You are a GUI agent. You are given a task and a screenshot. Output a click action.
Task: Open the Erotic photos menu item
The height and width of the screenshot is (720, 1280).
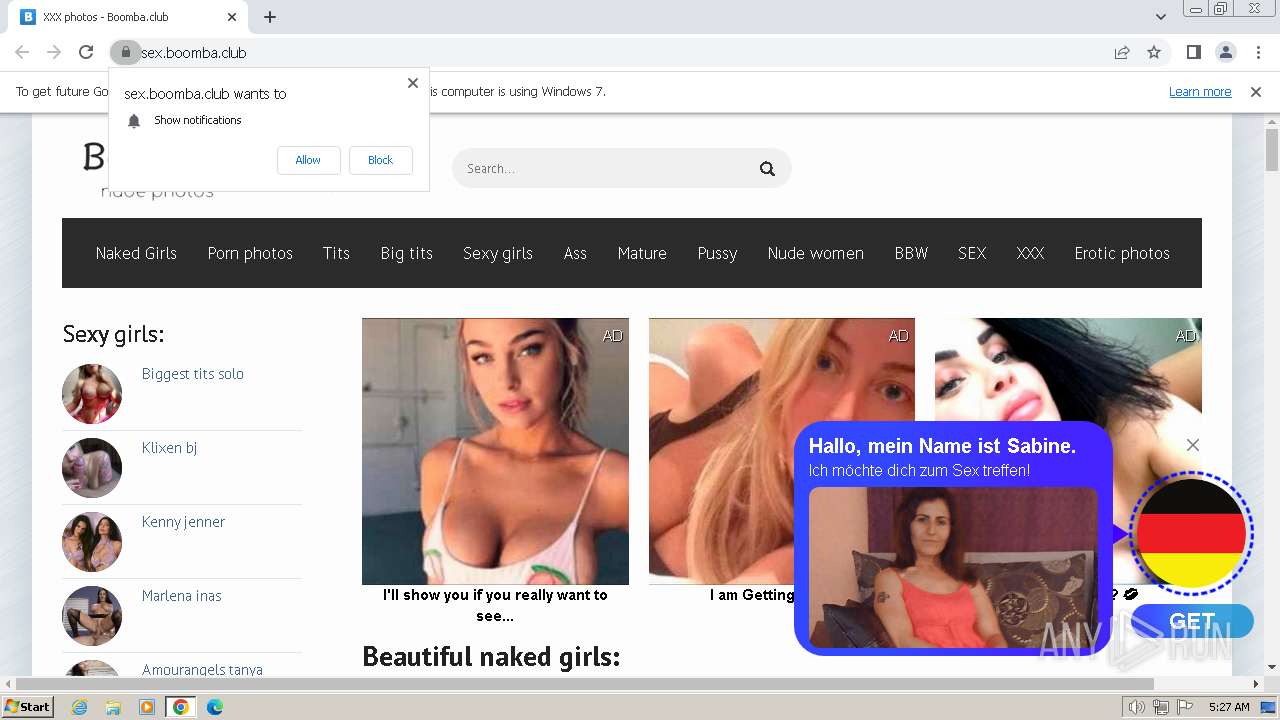[1122, 253]
